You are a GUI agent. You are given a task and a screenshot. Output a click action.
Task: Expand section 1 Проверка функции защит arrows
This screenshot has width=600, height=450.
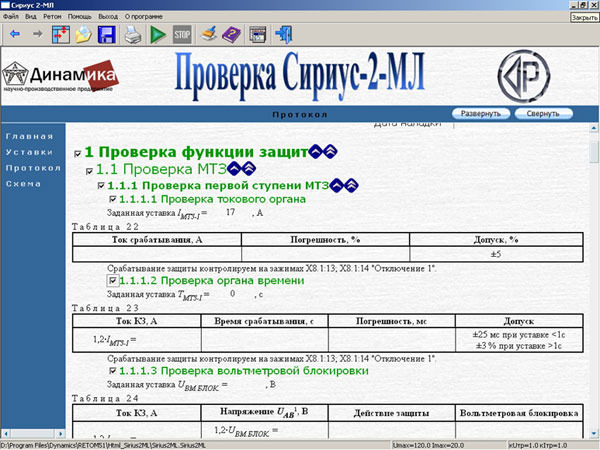tap(329, 151)
